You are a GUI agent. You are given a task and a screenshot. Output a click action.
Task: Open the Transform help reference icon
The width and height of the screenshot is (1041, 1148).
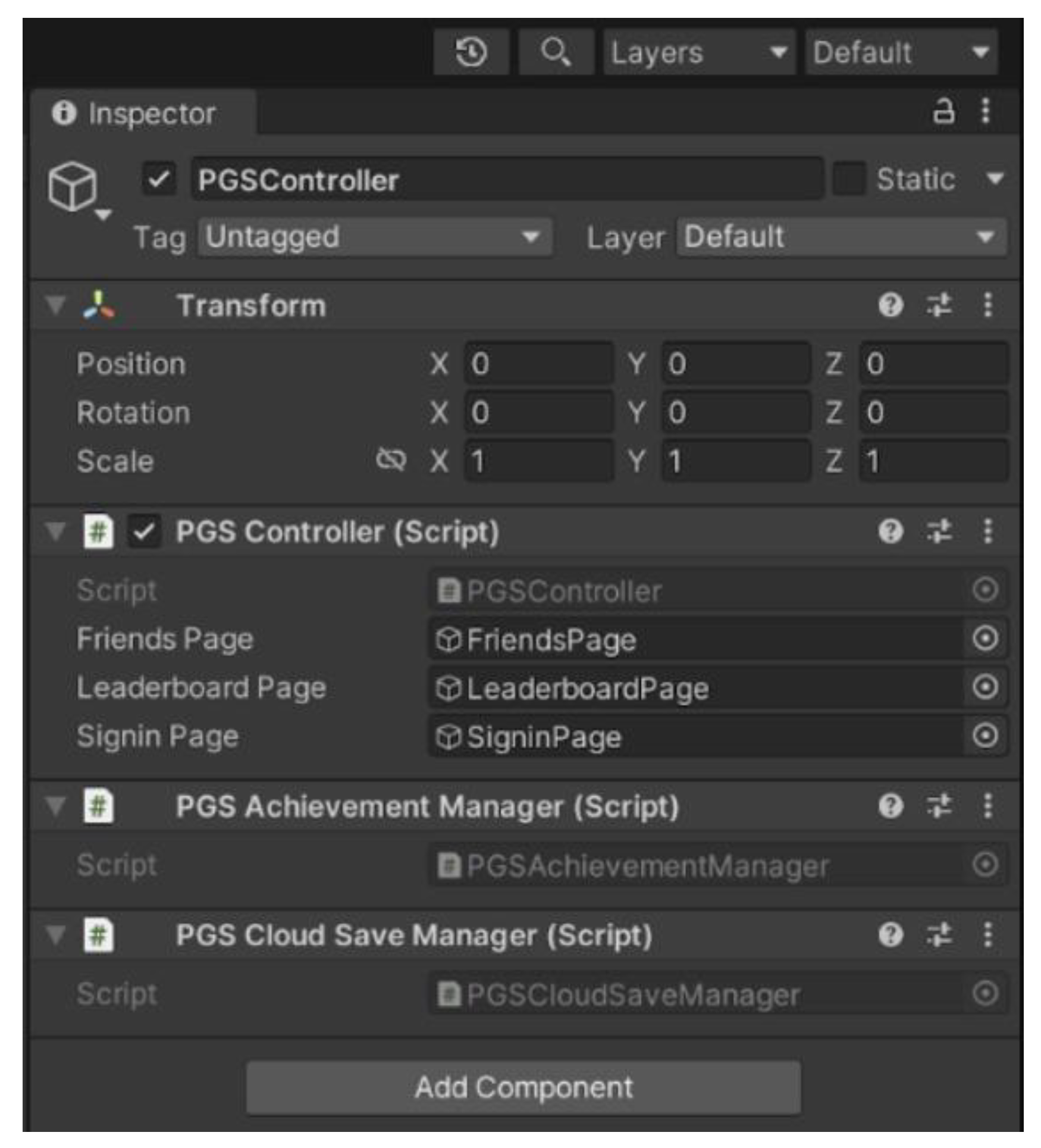click(891, 305)
